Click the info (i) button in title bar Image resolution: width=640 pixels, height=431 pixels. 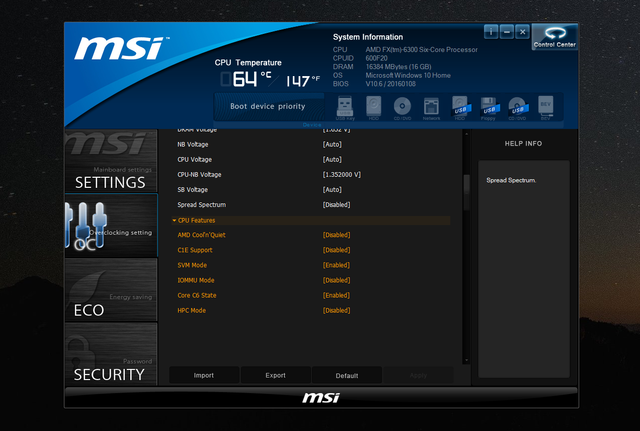click(491, 31)
